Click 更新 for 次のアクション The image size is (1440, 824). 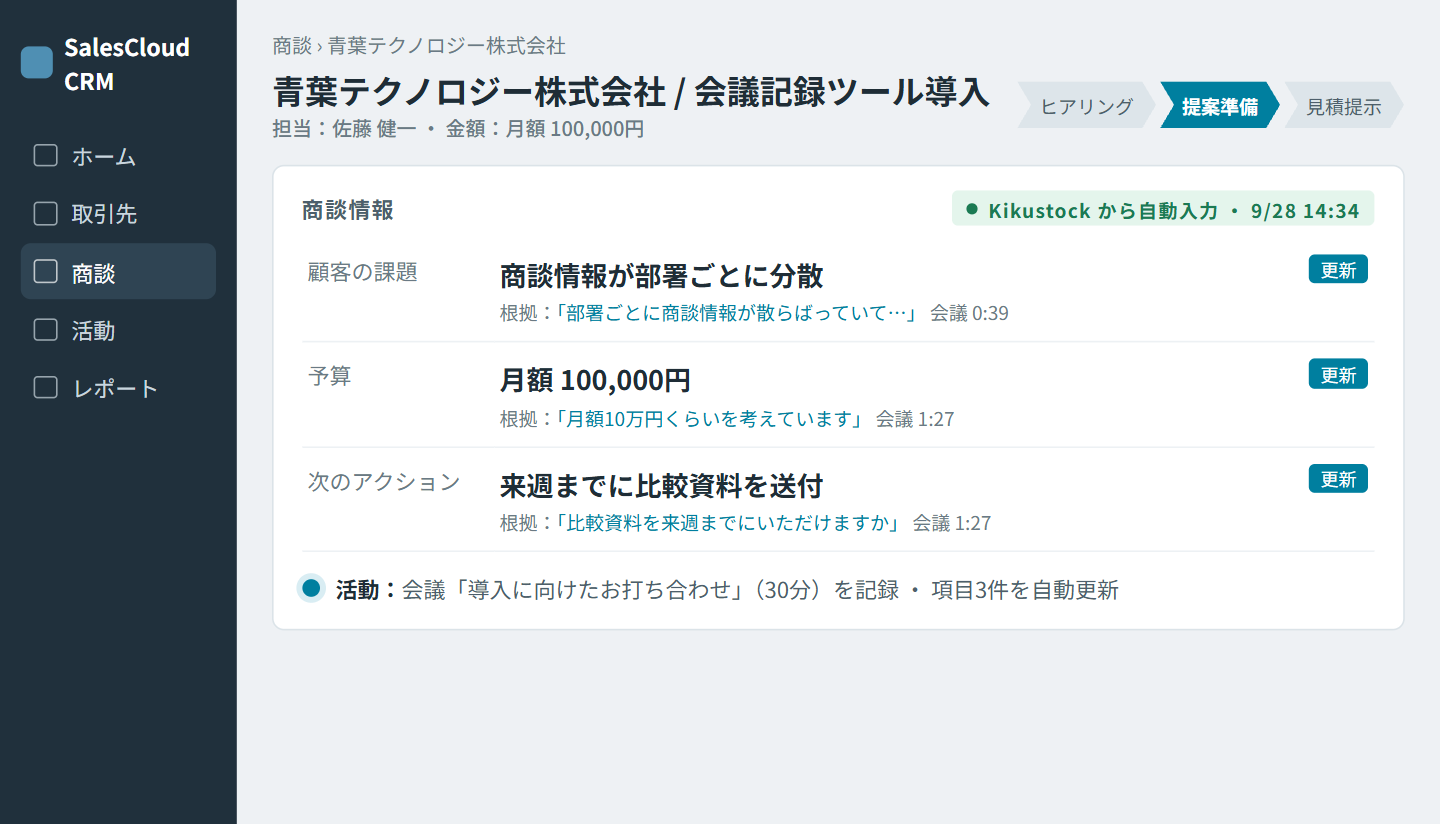[x=1338, y=479]
